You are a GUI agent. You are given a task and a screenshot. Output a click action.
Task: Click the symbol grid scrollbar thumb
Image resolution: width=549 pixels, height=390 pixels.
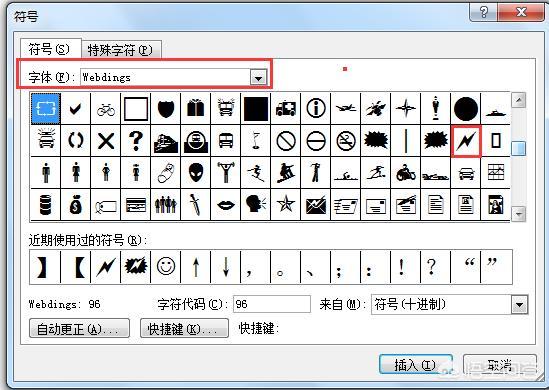[x=519, y=148]
